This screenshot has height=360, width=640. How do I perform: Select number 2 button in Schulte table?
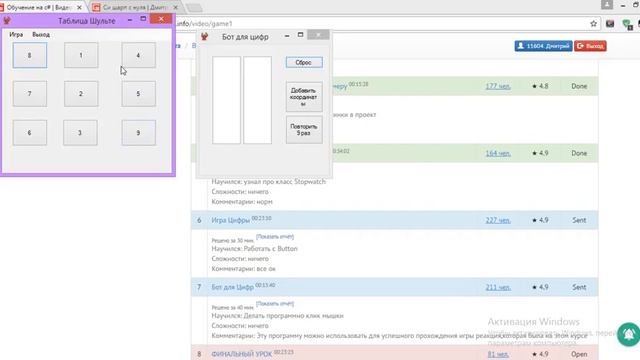pyautogui.click(x=81, y=93)
